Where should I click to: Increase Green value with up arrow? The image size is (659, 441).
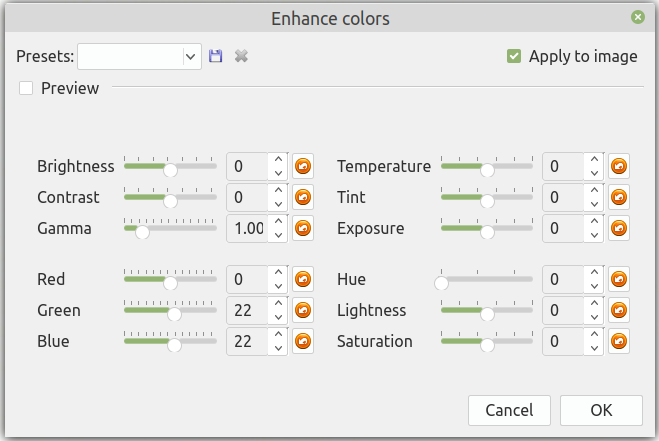pos(278,304)
